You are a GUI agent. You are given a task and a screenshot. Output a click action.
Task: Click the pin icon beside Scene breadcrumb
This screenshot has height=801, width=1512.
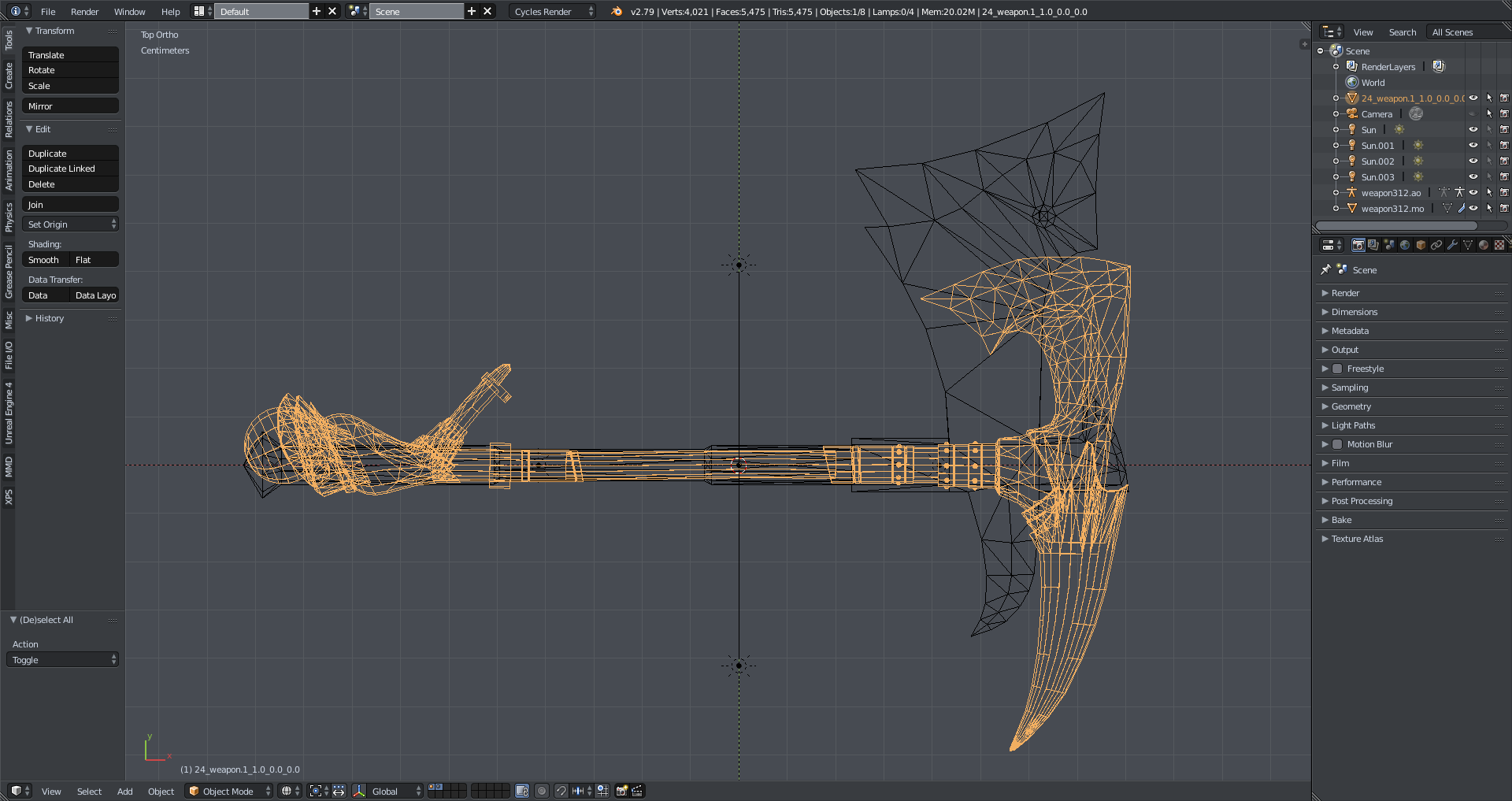[1326, 269]
